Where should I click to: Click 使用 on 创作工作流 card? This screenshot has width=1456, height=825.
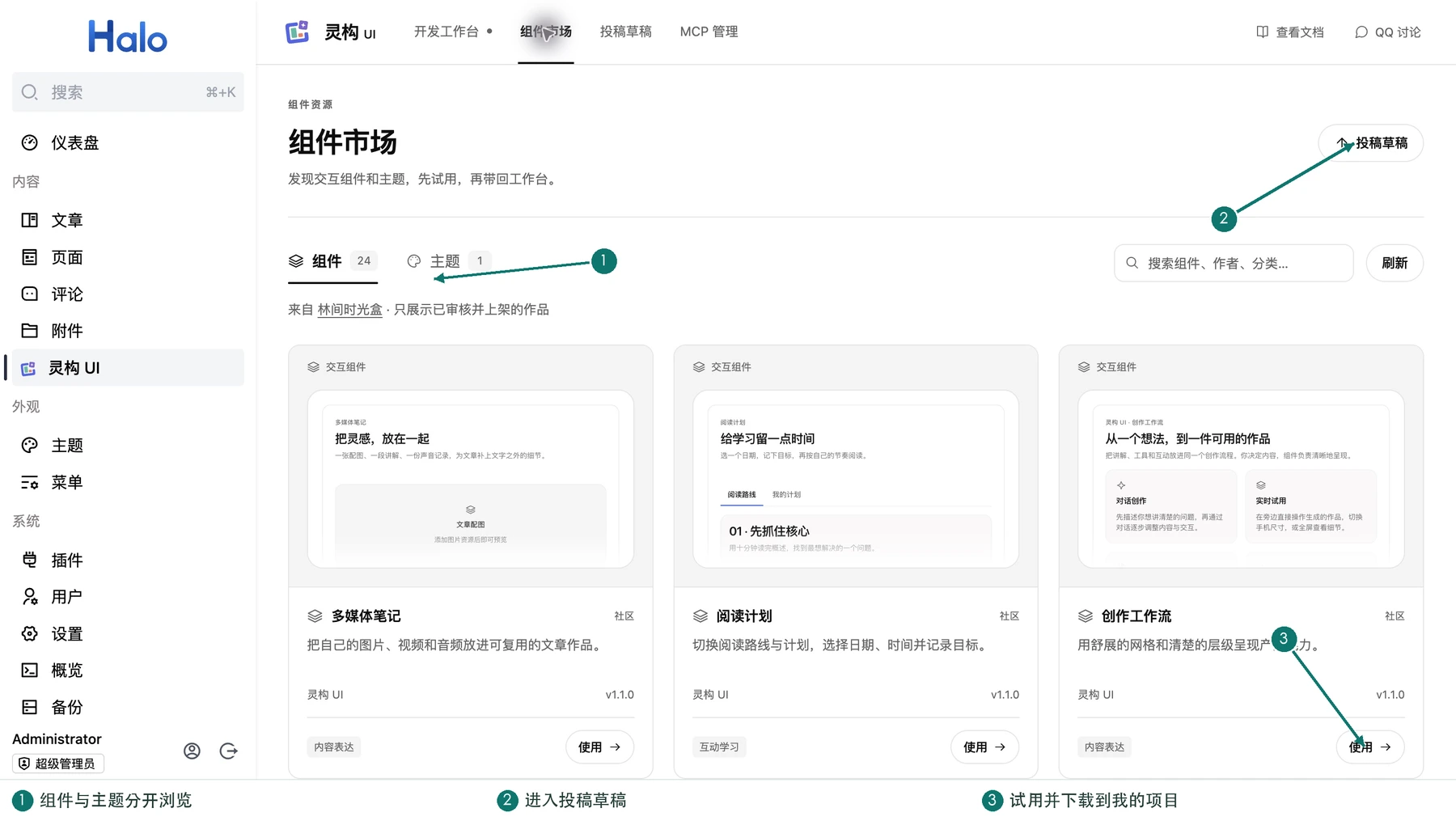(x=1370, y=747)
